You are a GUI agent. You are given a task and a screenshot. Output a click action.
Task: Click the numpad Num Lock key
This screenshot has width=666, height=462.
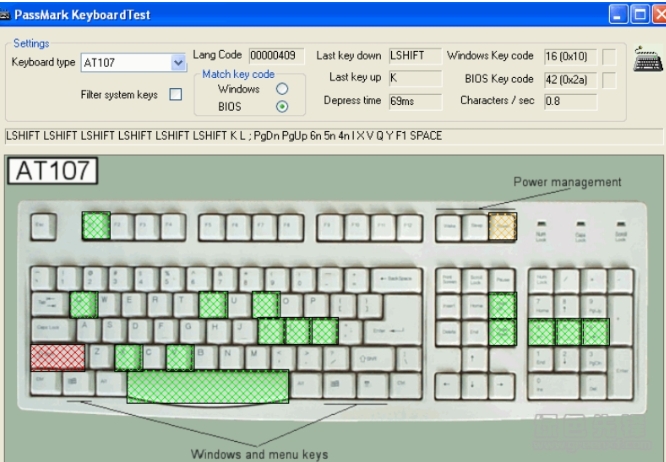pyautogui.click(x=541, y=280)
